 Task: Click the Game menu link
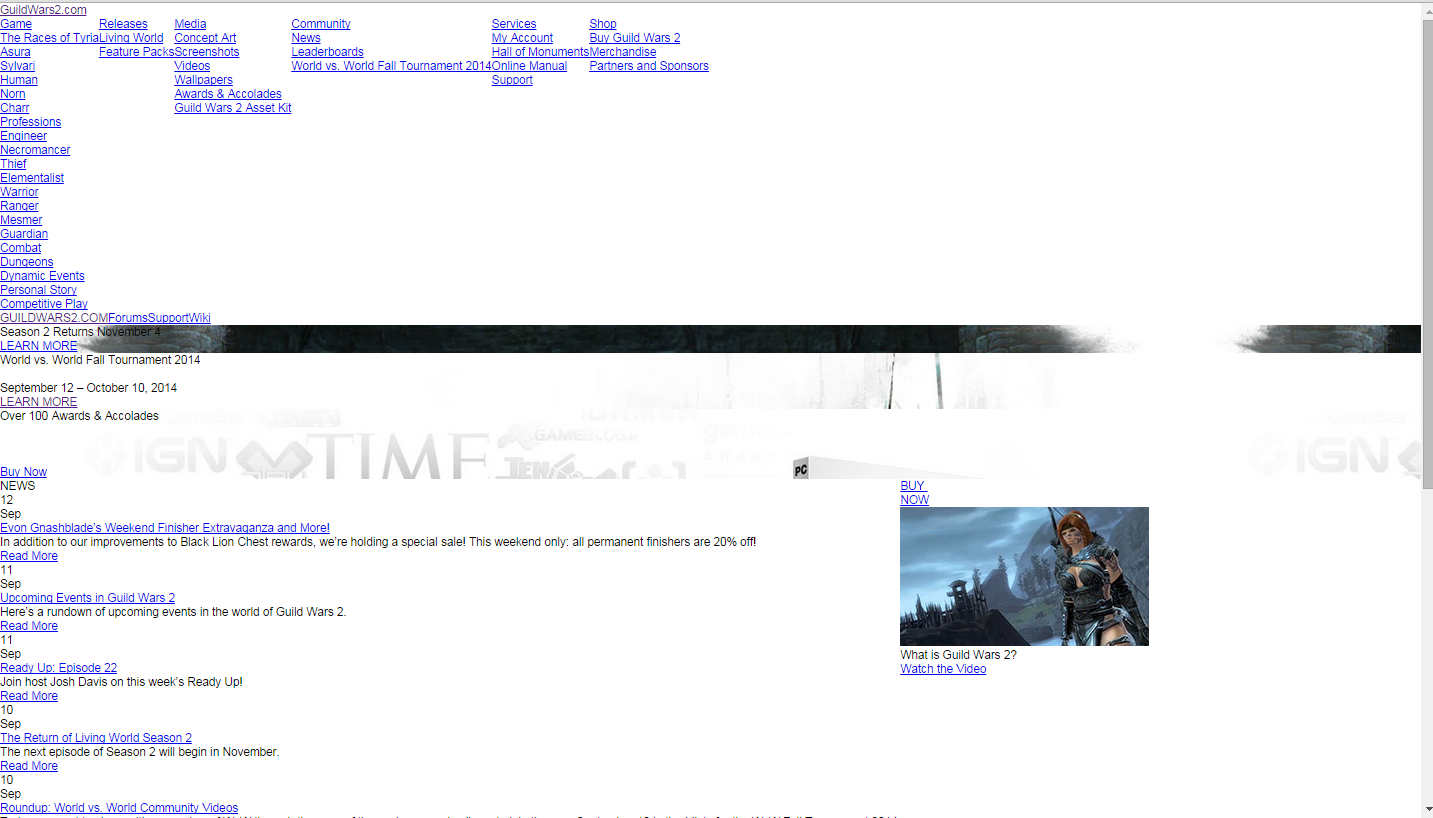tap(16, 24)
